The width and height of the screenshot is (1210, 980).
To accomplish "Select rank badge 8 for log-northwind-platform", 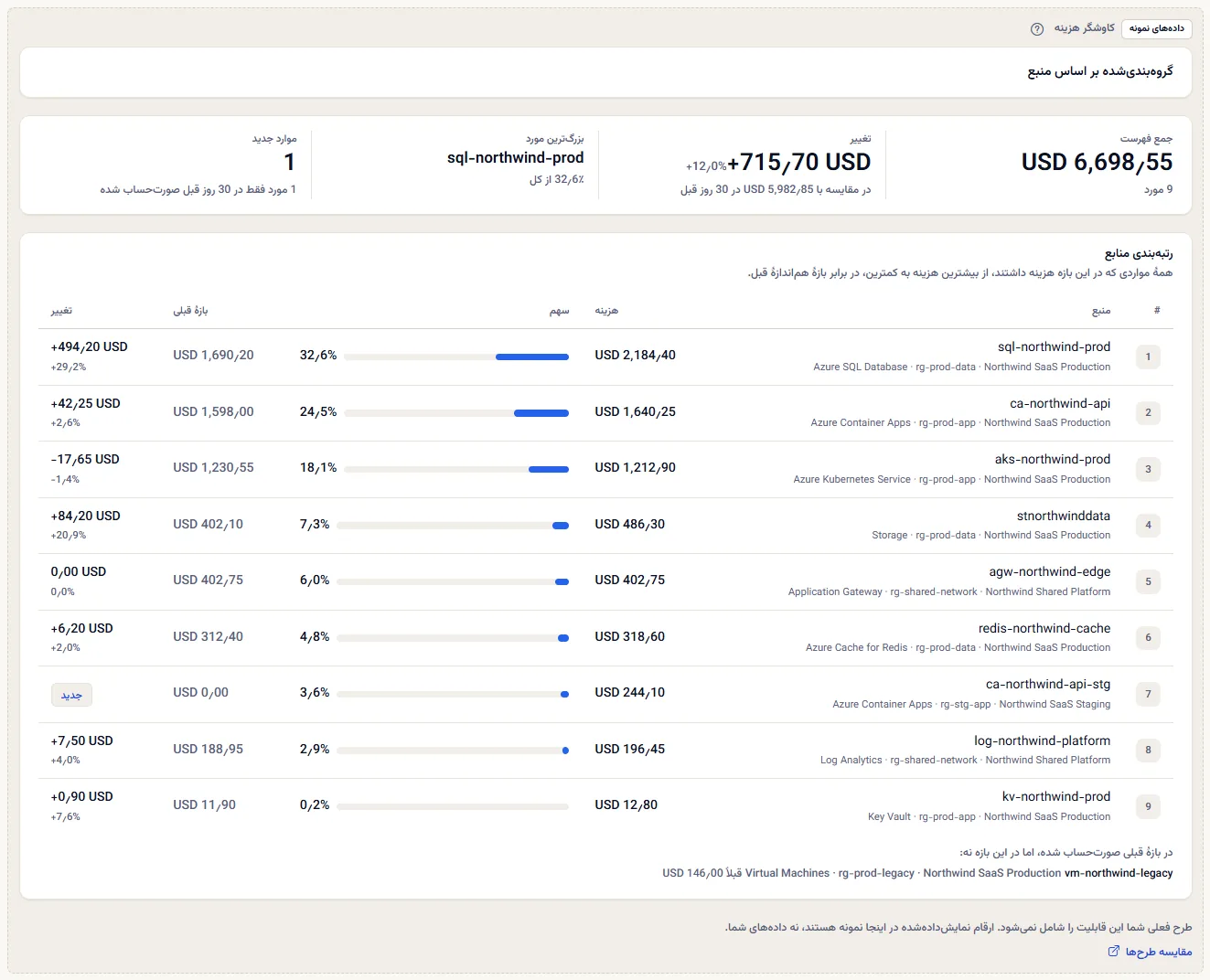I will 1149,750.
